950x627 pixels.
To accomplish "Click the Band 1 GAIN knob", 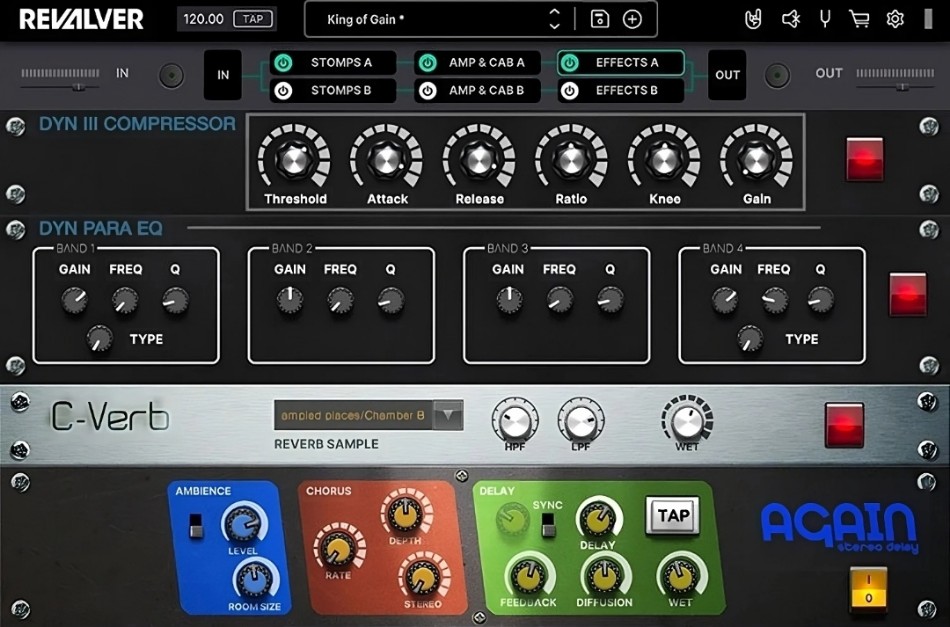I will (75, 300).
